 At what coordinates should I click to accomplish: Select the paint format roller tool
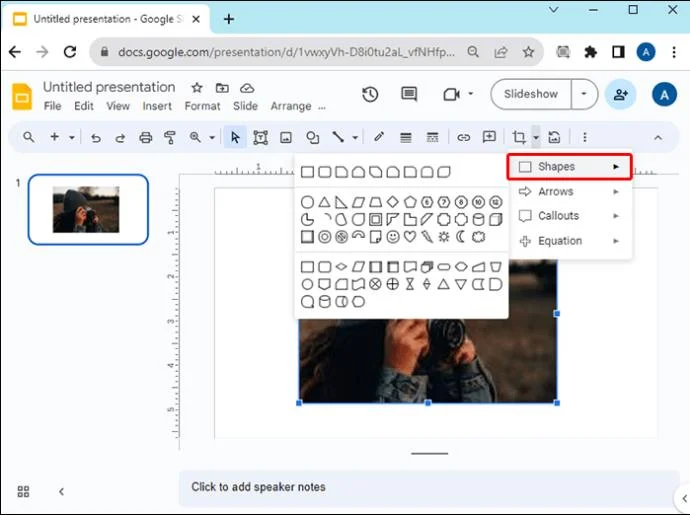click(x=169, y=137)
